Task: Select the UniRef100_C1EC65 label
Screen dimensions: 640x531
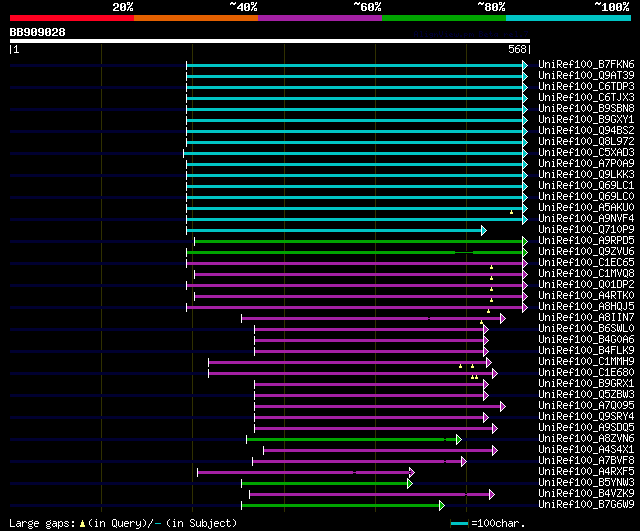Action: pos(586,263)
